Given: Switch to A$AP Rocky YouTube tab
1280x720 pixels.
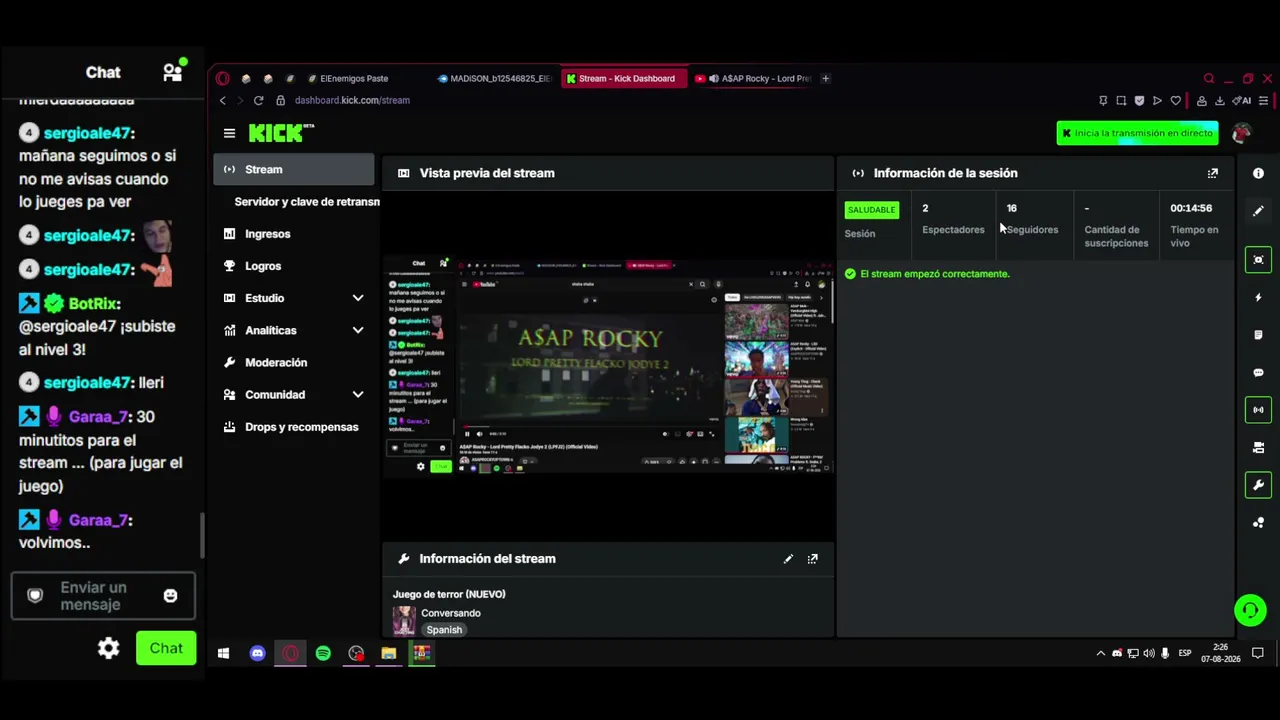Looking at the screenshot, I should (x=752, y=78).
